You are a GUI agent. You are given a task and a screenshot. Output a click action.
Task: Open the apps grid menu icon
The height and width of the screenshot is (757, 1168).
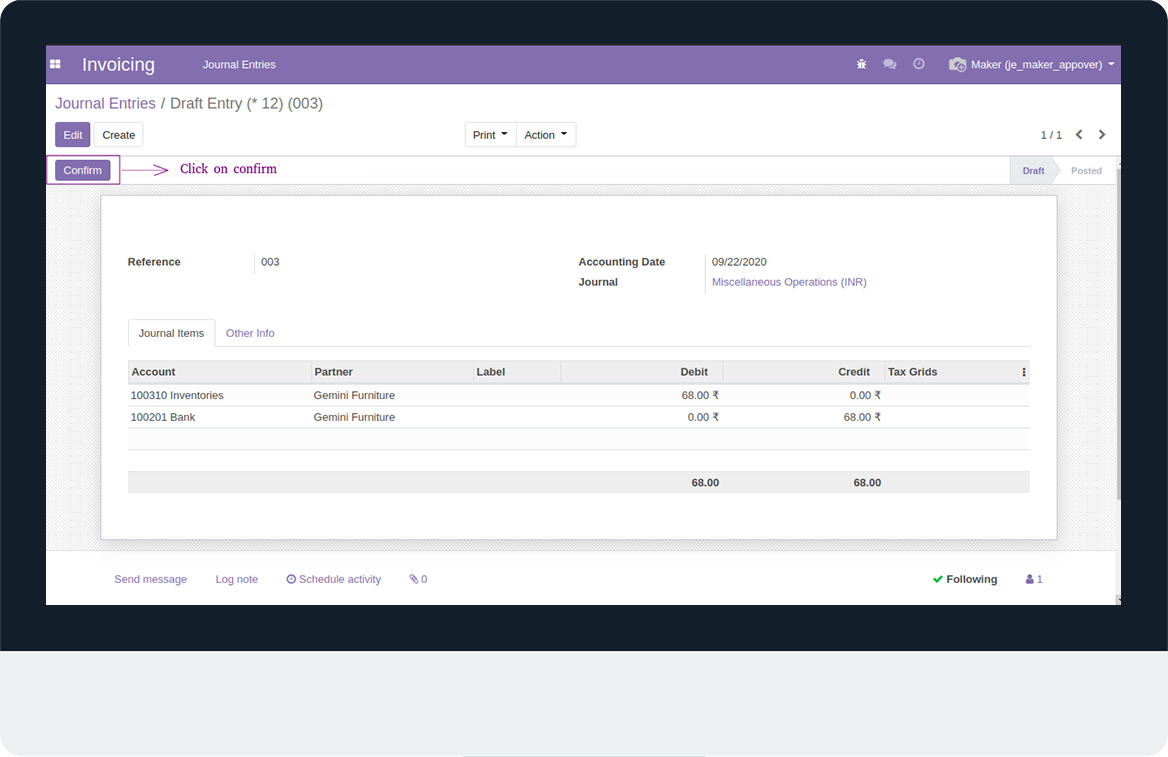pos(55,64)
